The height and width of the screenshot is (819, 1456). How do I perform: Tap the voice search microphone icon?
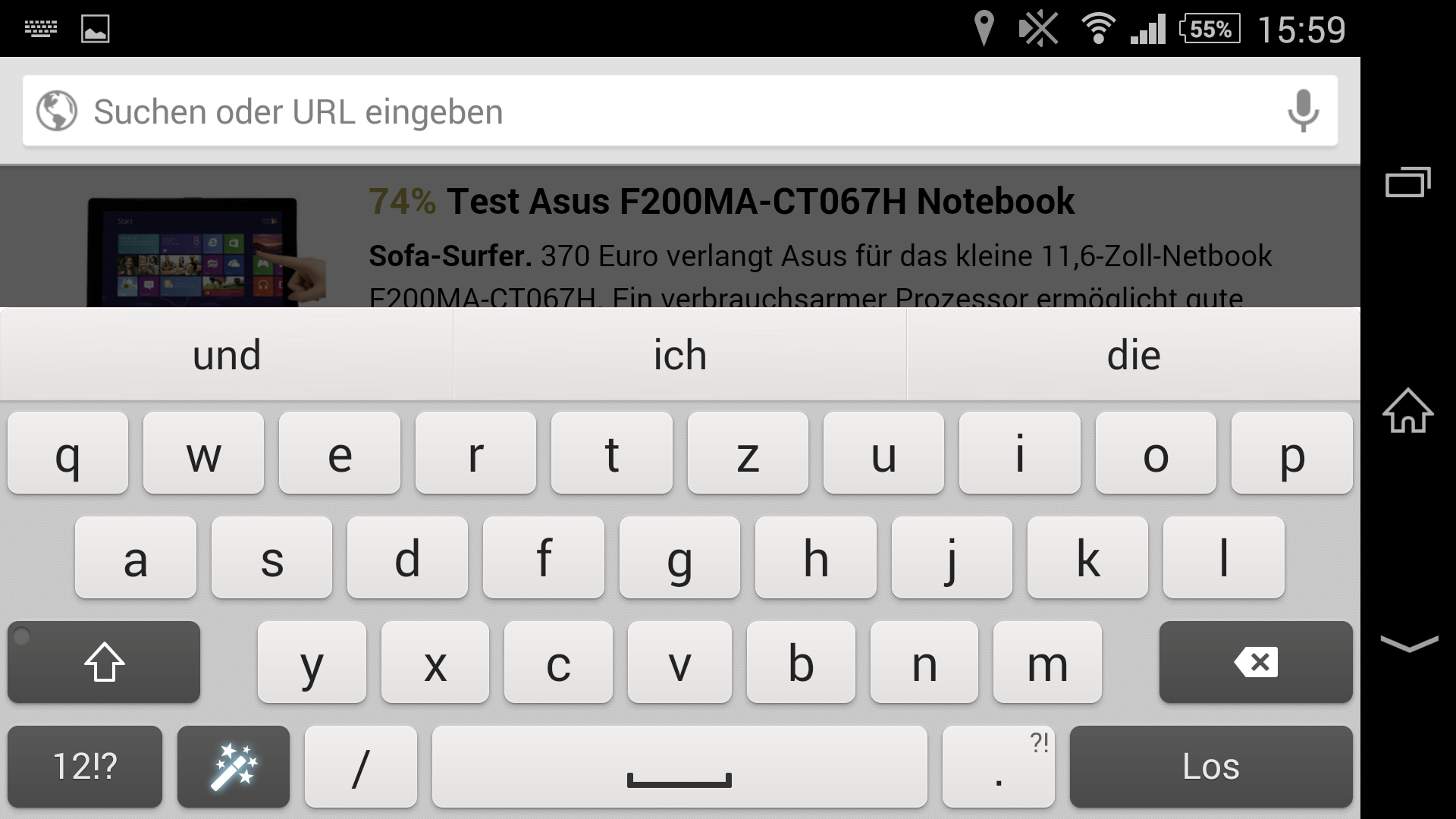[1303, 111]
